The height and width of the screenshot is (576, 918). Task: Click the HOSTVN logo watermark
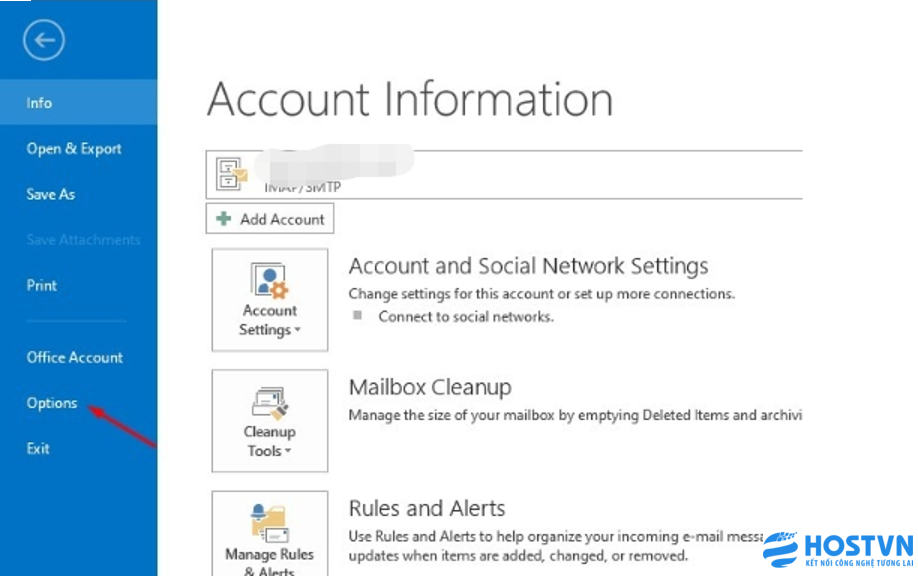click(838, 551)
